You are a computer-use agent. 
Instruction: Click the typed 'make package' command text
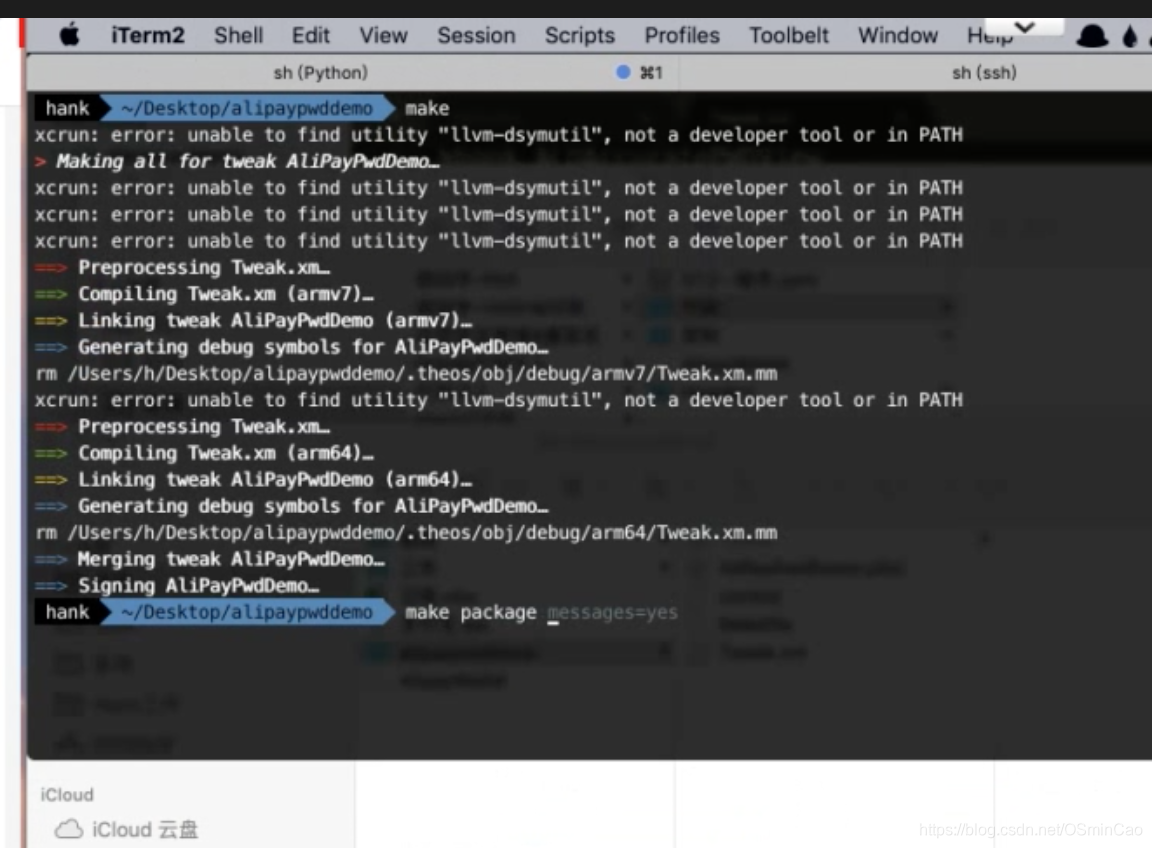click(470, 613)
